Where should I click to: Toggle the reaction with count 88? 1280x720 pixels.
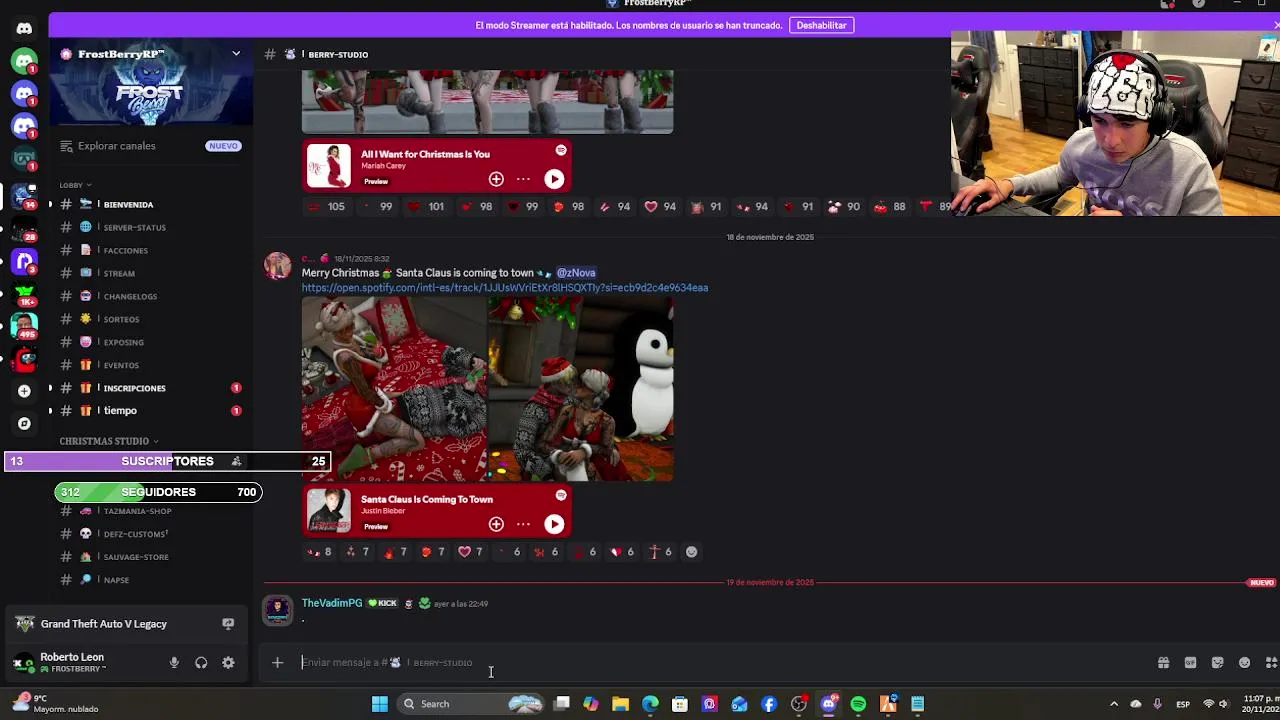point(889,207)
